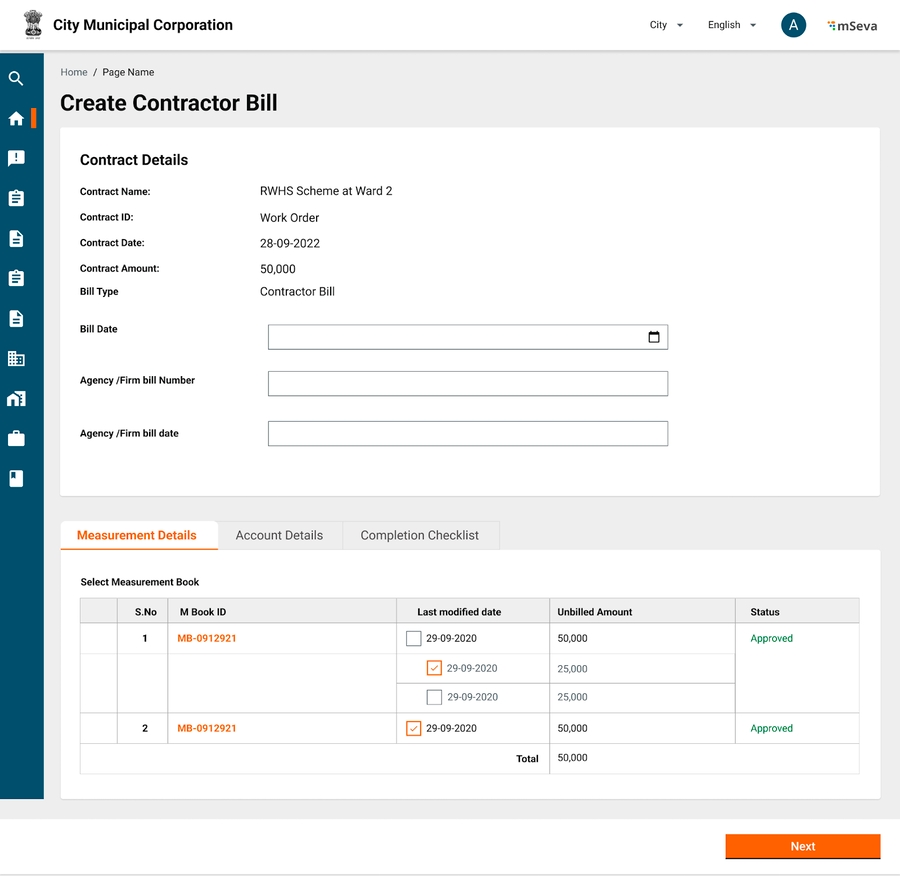Screen dimensions: 900x876
Task: Follow the Home breadcrumb link
Action: point(74,72)
